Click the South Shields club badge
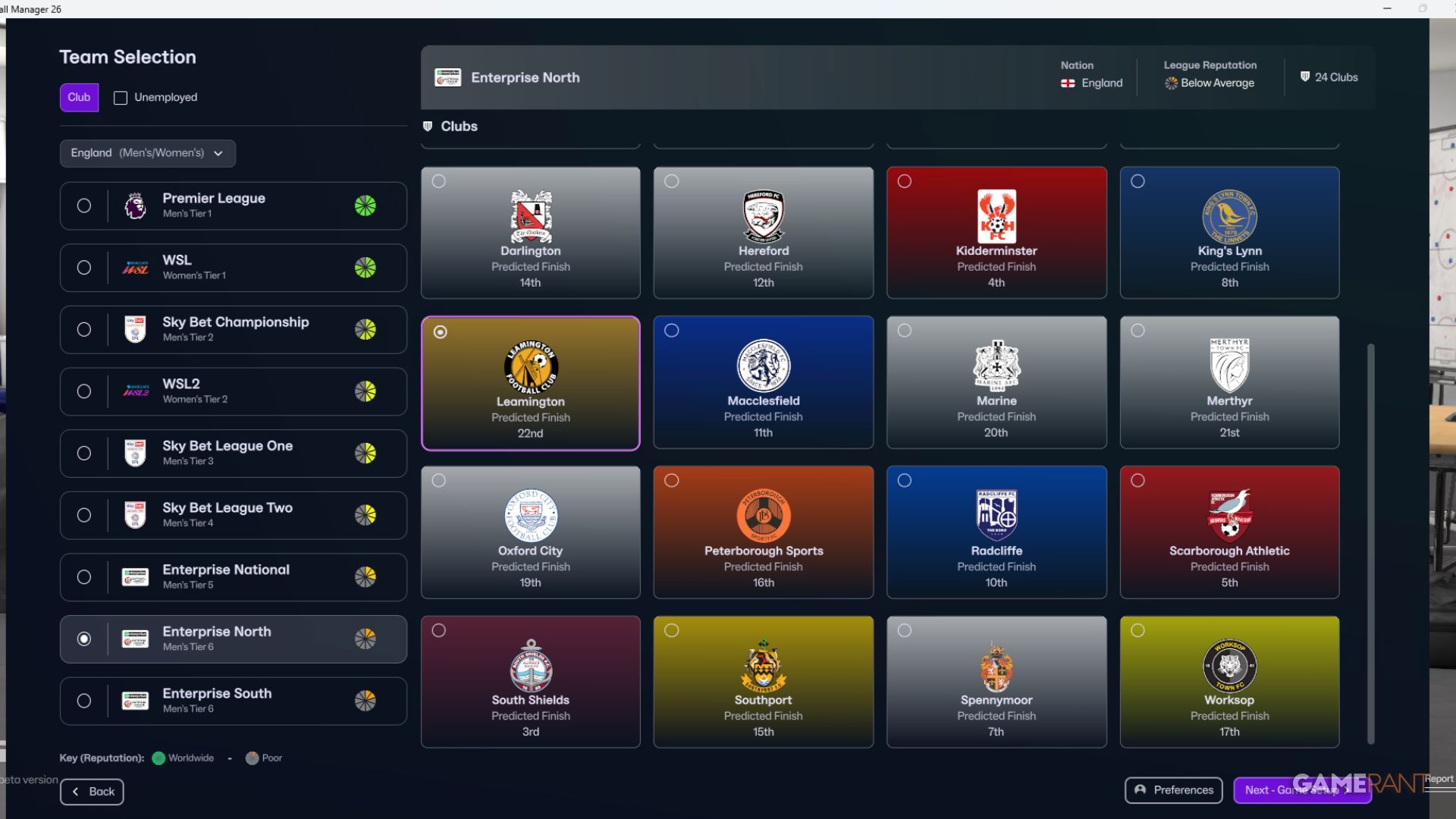Image resolution: width=1456 pixels, height=819 pixels. click(x=530, y=666)
